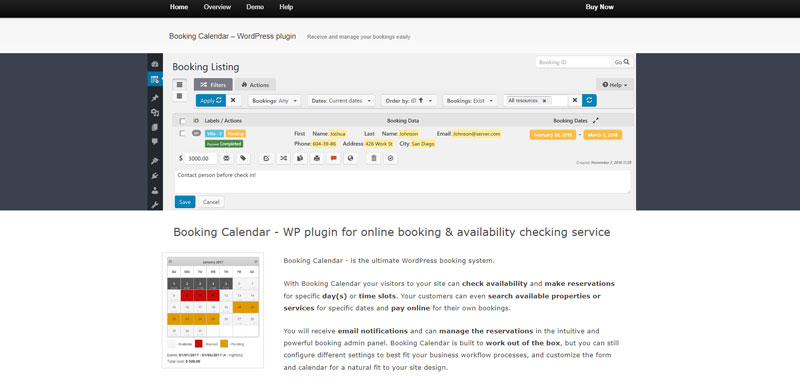The width and height of the screenshot is (800, 380).
Task: Switch to the Actions tab
Action: (x=256, y=85)
